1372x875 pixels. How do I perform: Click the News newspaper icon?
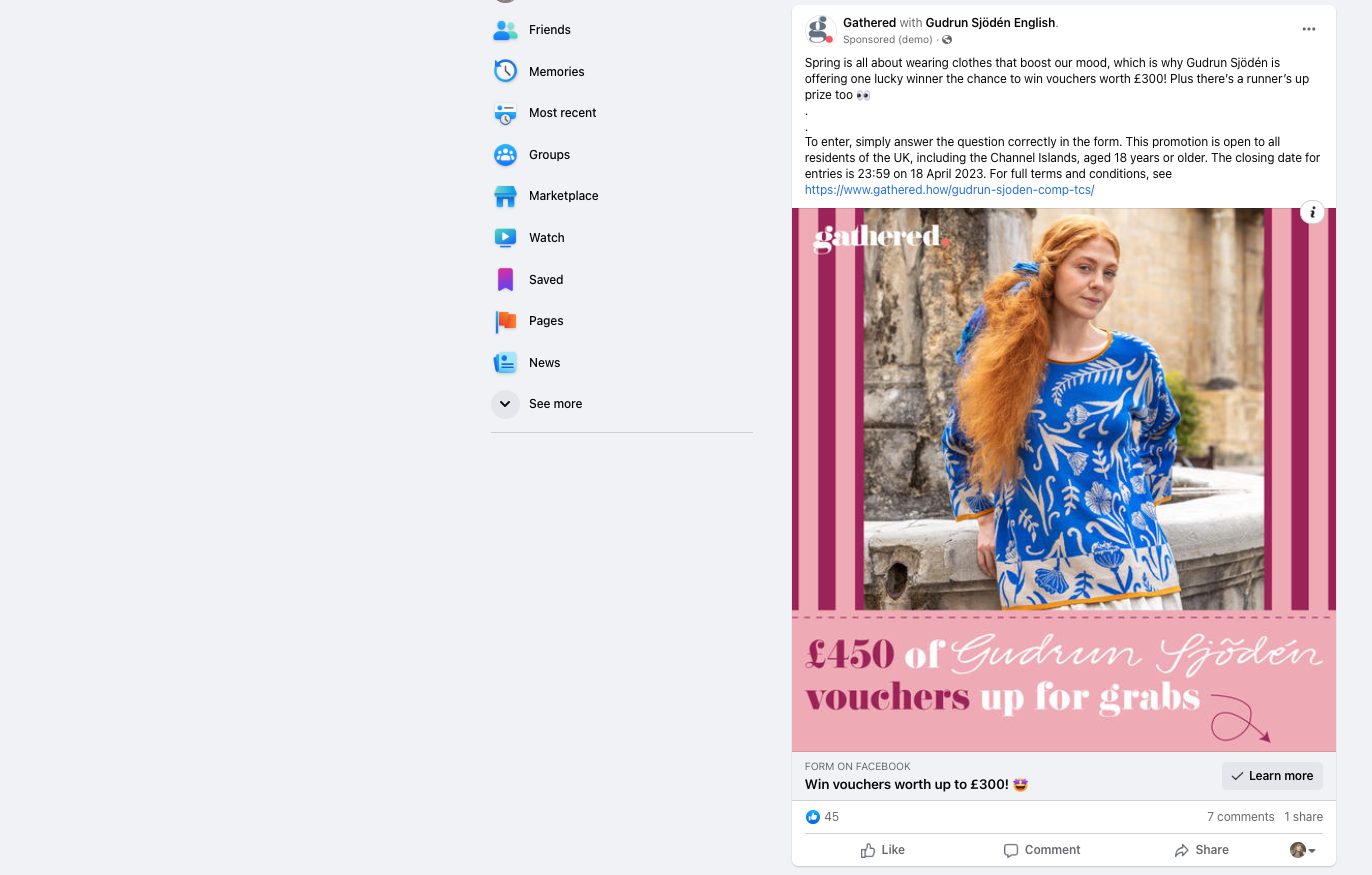505,362
